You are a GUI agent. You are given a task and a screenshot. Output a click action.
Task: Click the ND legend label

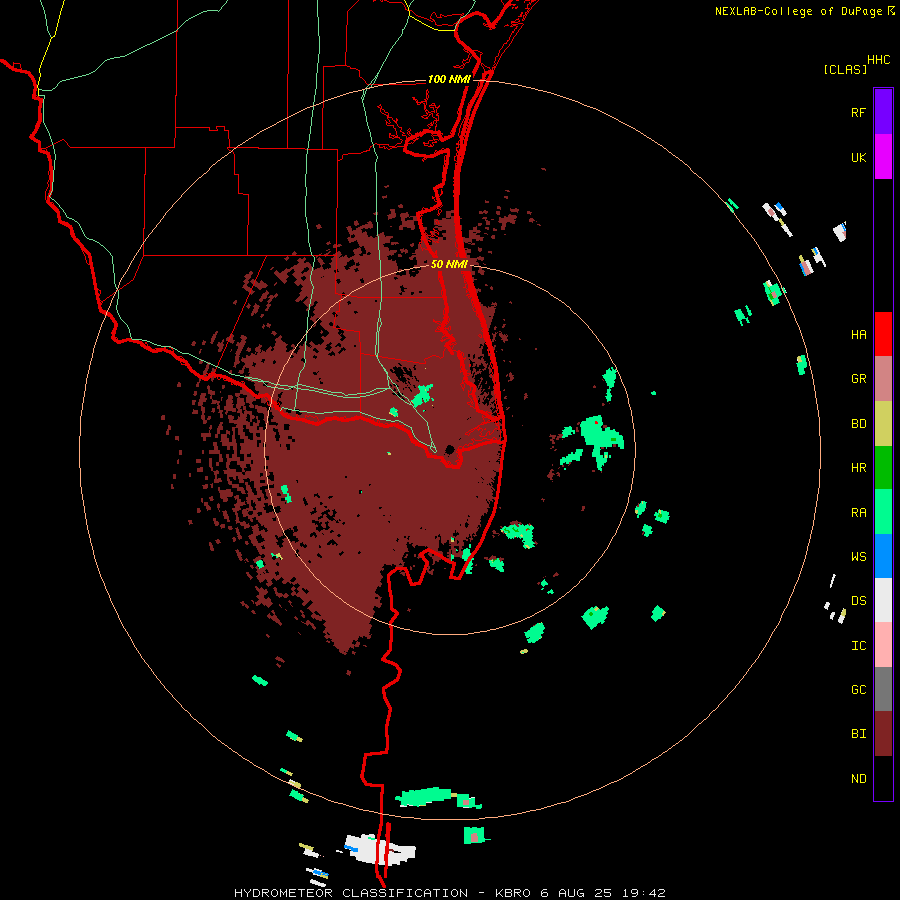tap(858, 779)
